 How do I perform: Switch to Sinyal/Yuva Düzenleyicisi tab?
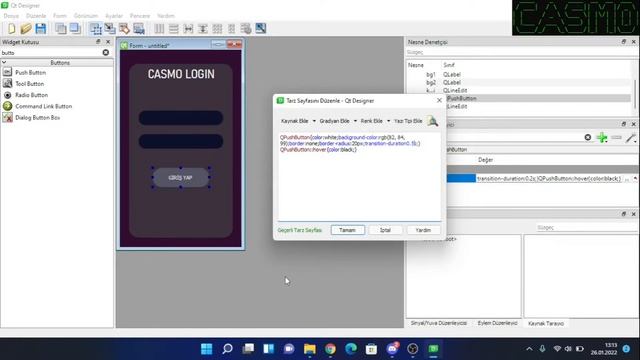click(x=439, y=323)
